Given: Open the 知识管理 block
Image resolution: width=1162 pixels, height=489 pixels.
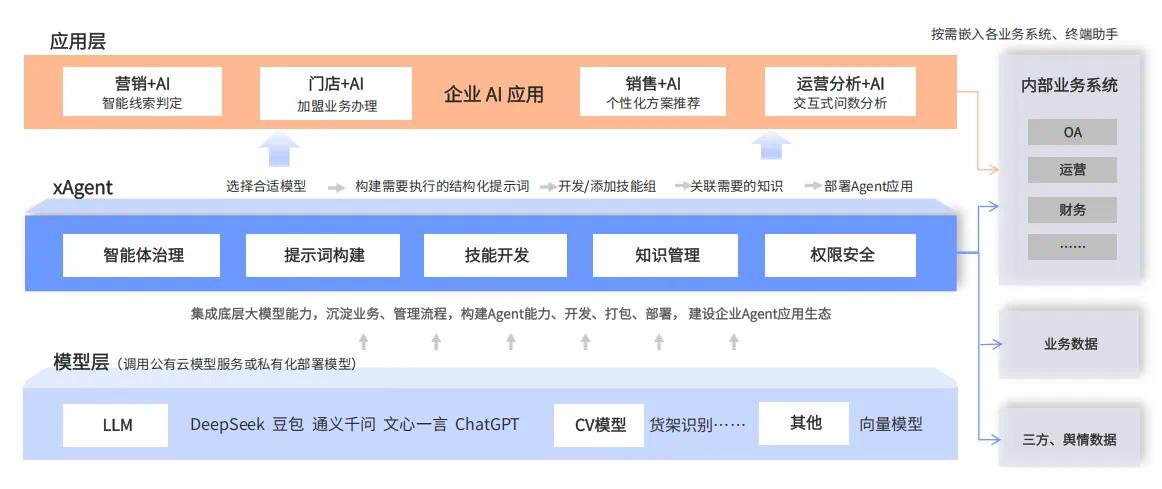Looking at the screenshot, I should click(666, 255).
